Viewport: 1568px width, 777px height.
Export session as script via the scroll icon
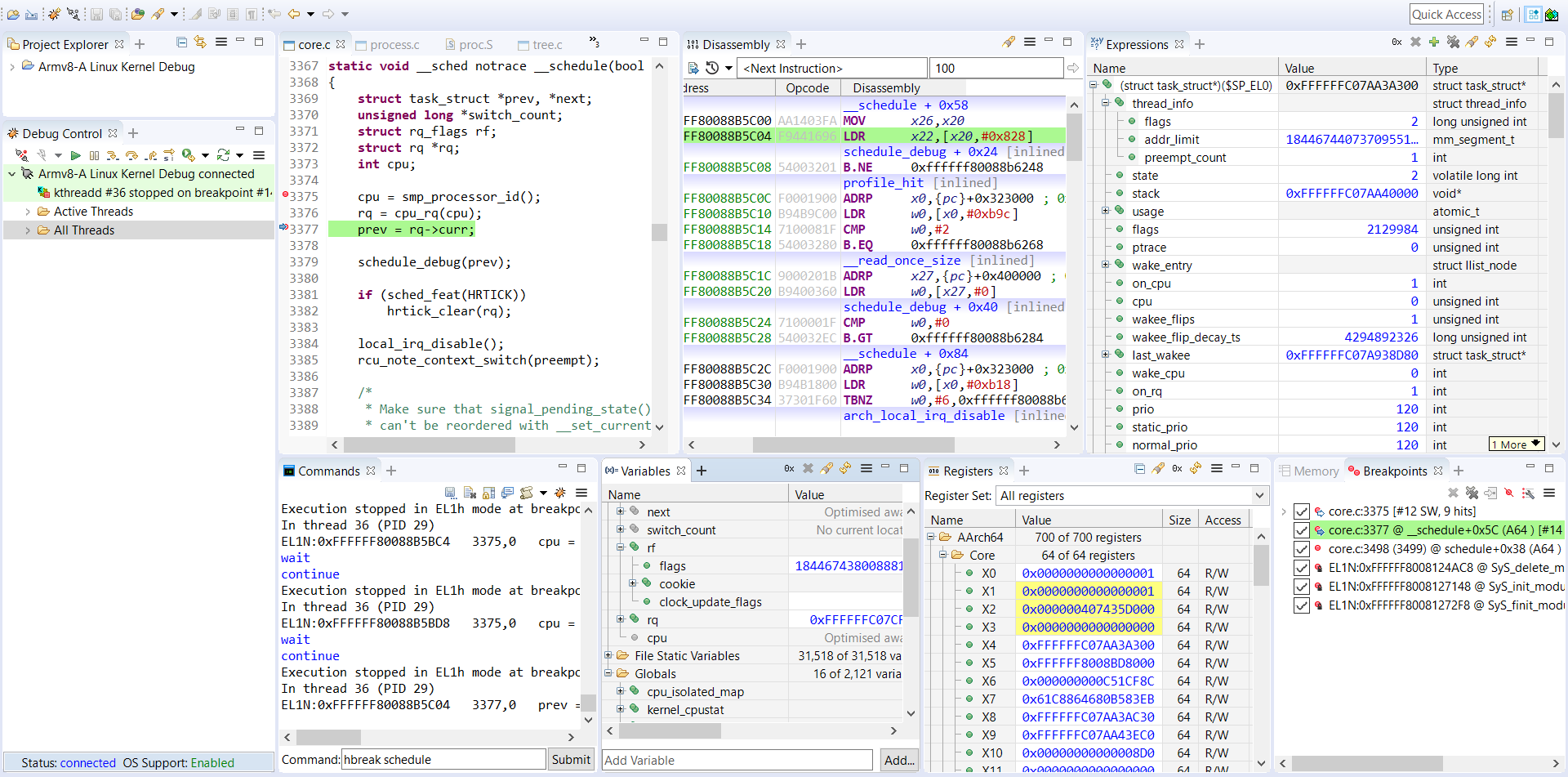click(526, 493)
